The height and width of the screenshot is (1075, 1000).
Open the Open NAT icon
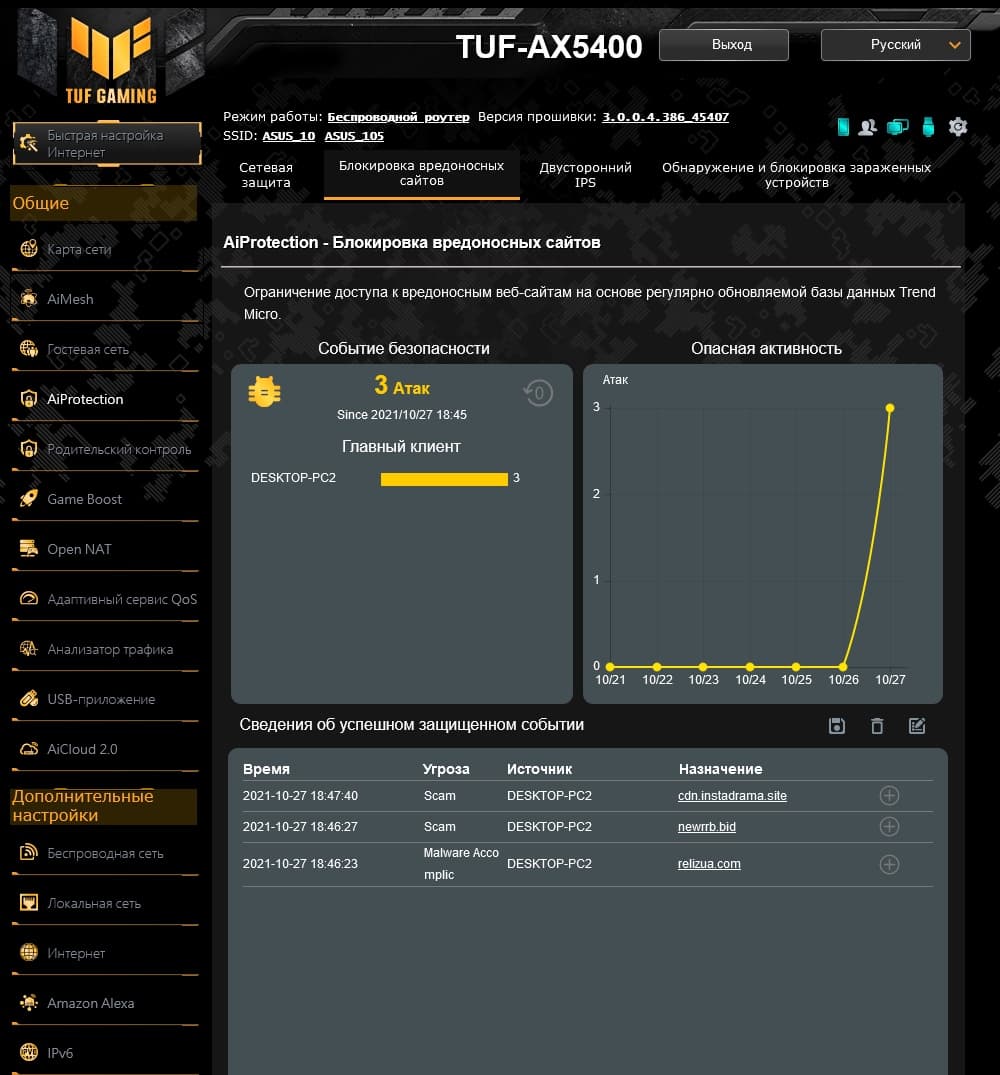tap(29, 549)
